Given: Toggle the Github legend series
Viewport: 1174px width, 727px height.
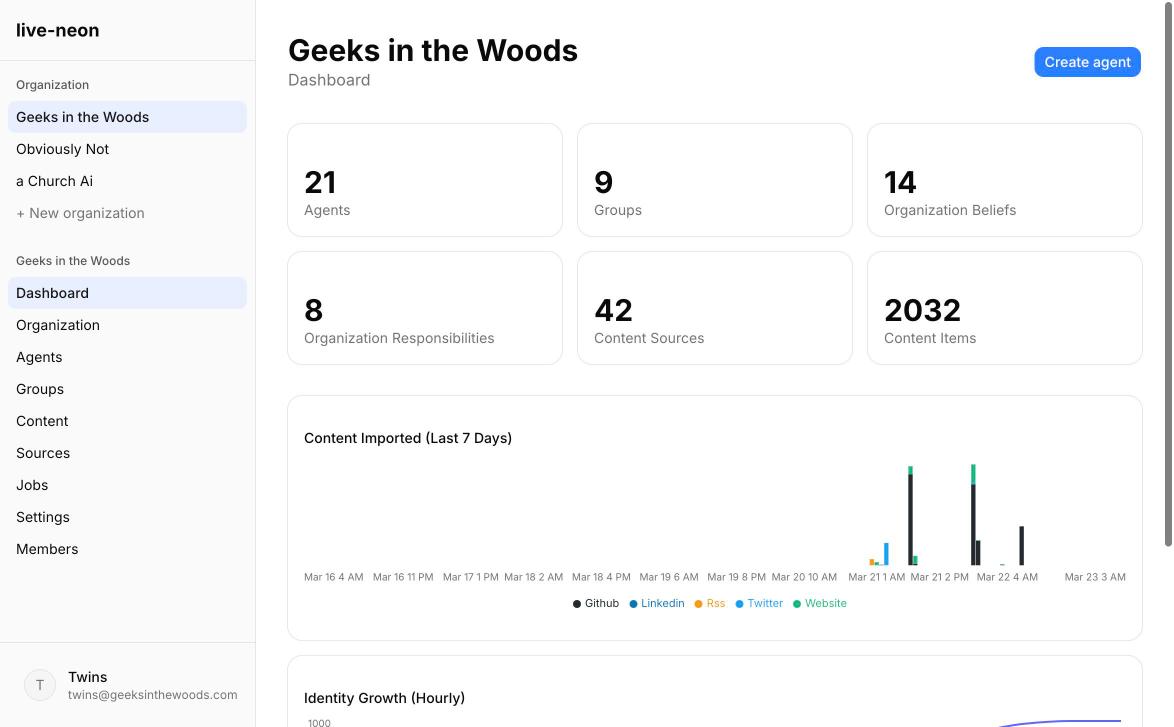Looking at the screenshot, I should click(596, 603).
